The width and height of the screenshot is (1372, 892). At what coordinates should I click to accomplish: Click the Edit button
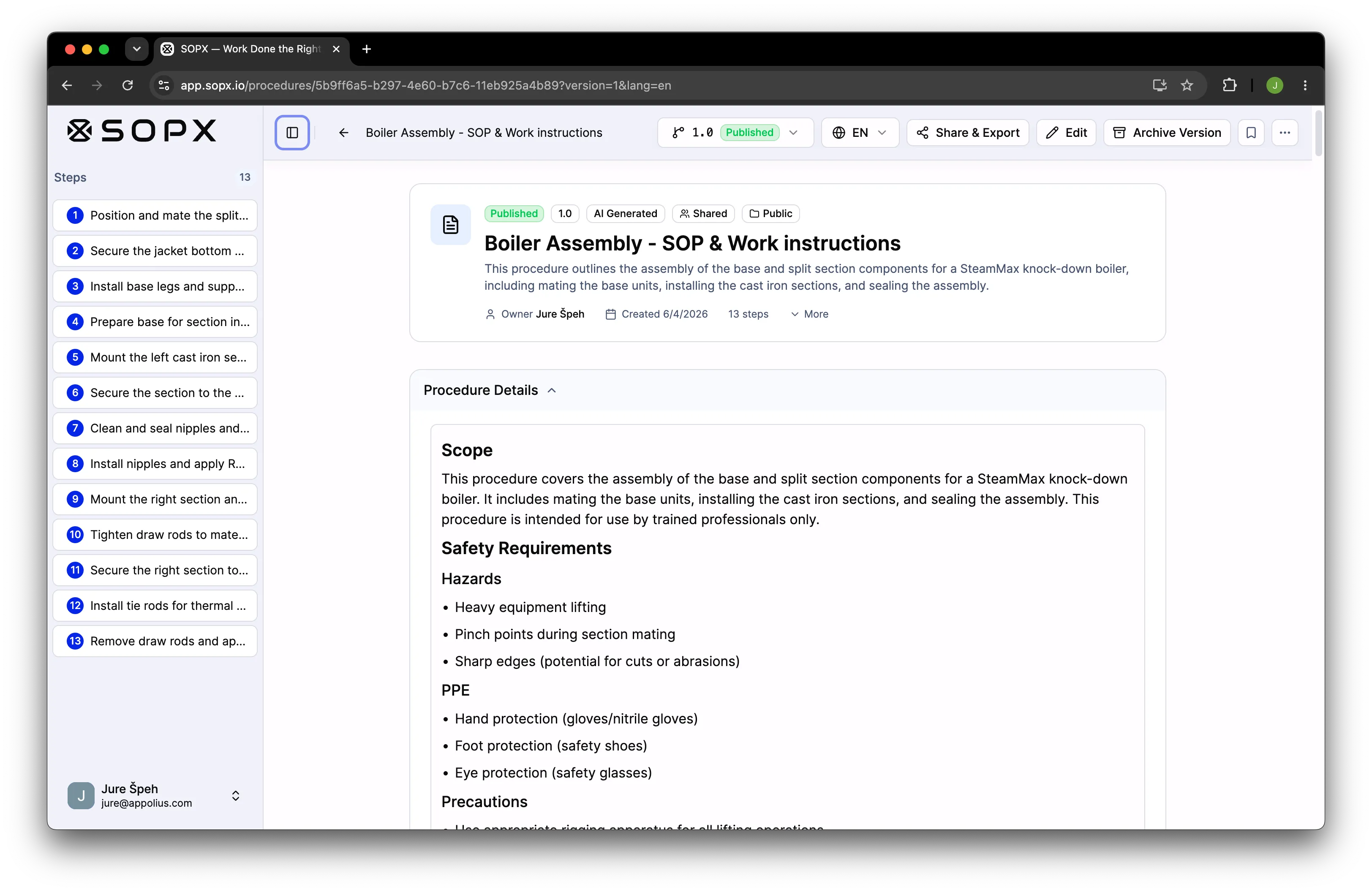point(1067,133)
